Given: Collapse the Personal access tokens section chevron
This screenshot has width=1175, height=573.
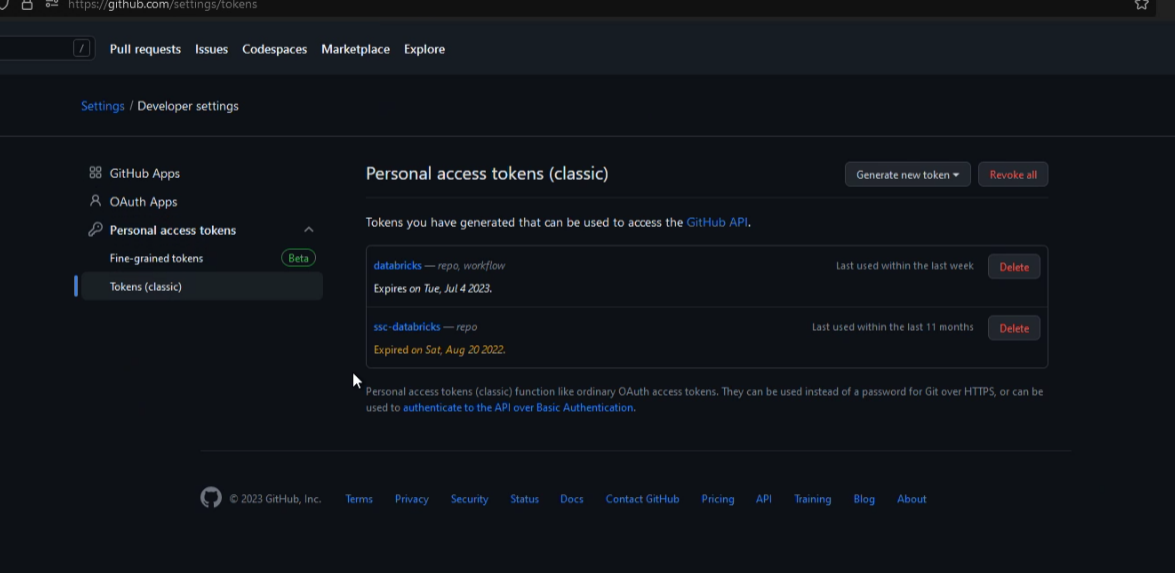Looking at the screenshot, I should 309,230.
